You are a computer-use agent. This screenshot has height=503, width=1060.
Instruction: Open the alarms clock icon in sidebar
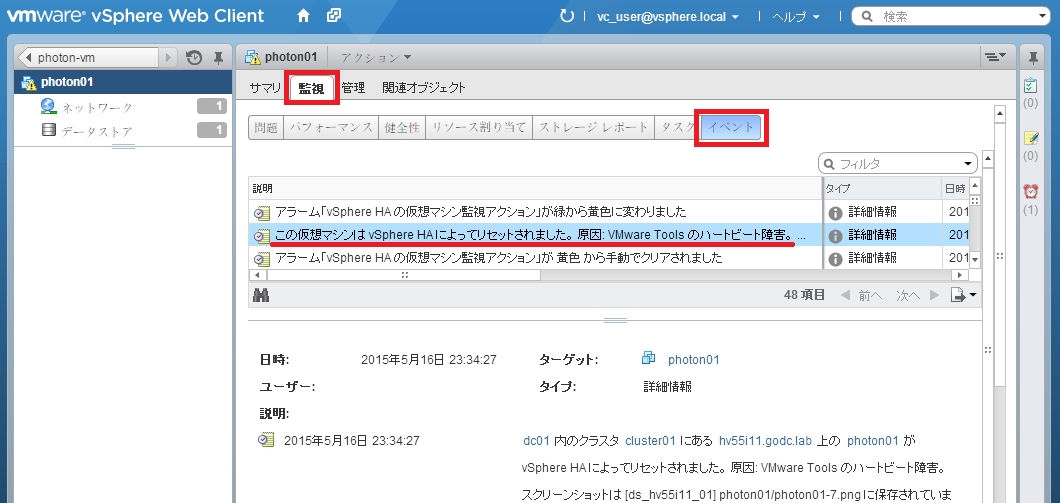click(1030, 192)
